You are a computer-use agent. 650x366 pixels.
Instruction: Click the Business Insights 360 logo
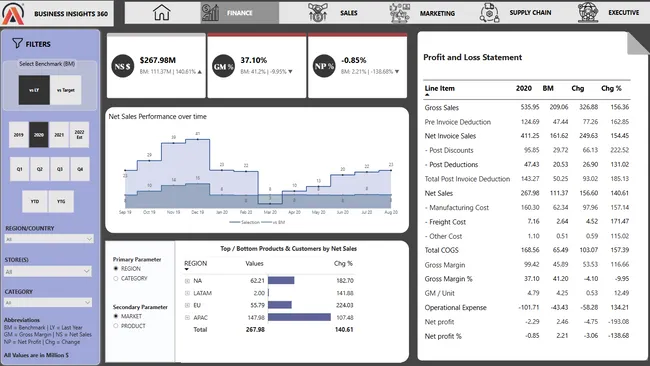(x=13, y=13)
